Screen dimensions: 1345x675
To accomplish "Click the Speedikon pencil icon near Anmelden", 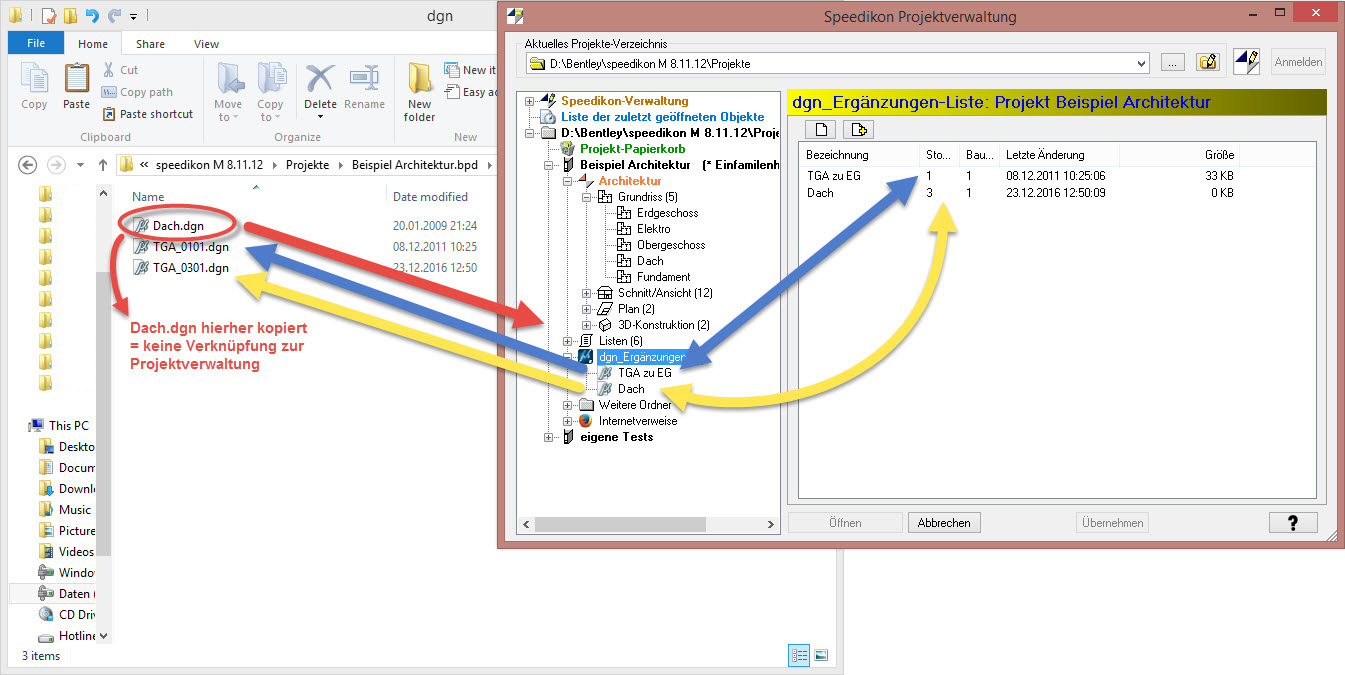I will [1246, 61].
